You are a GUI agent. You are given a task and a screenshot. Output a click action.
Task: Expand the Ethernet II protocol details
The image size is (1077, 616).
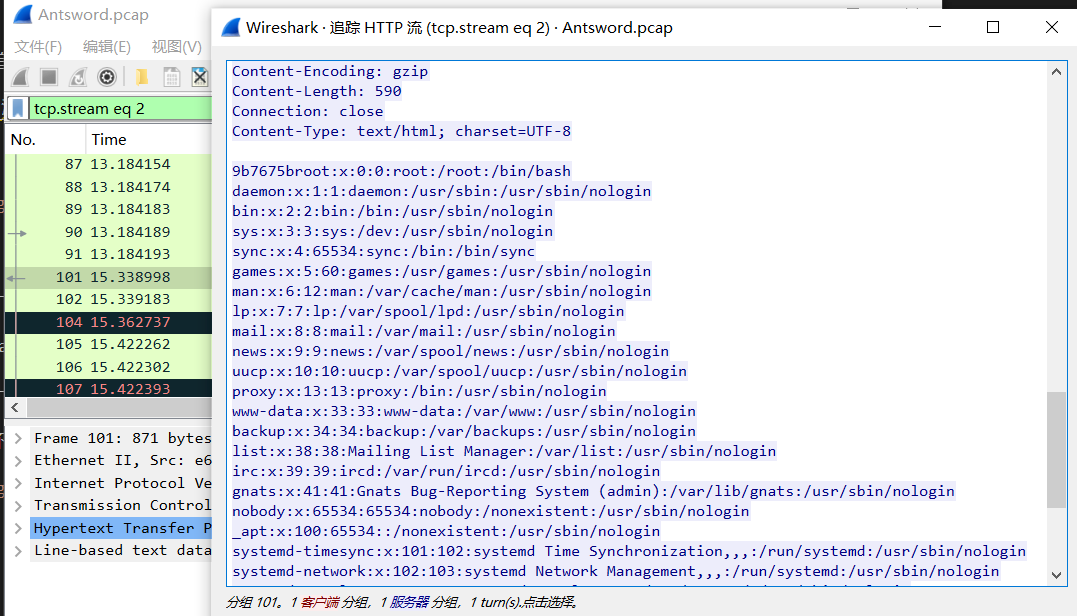point(17,461)
